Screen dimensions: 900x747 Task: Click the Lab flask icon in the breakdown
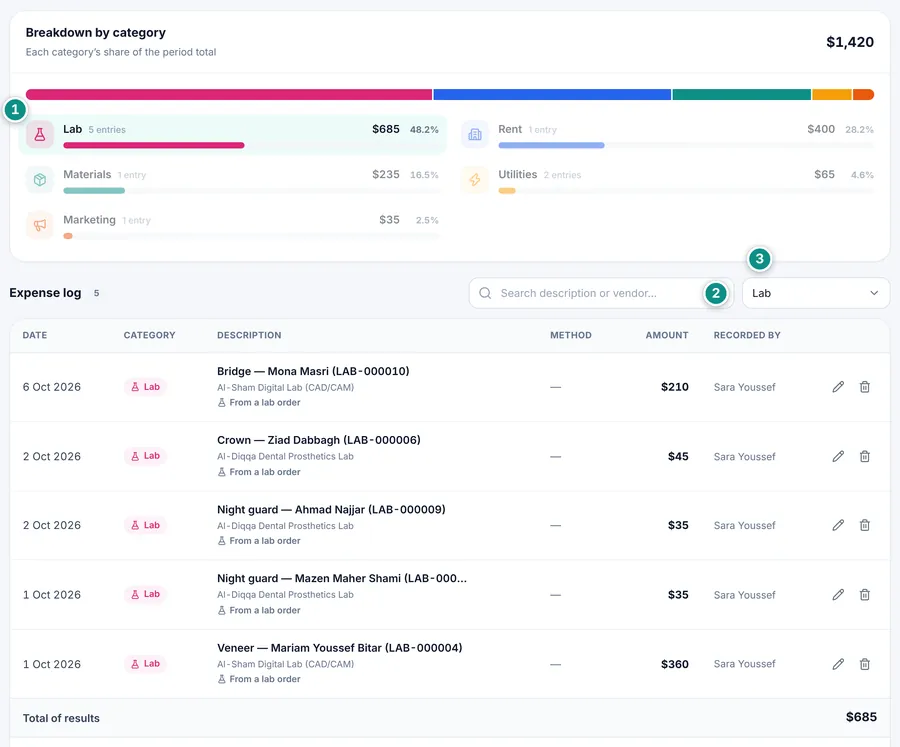coord(40,134)
